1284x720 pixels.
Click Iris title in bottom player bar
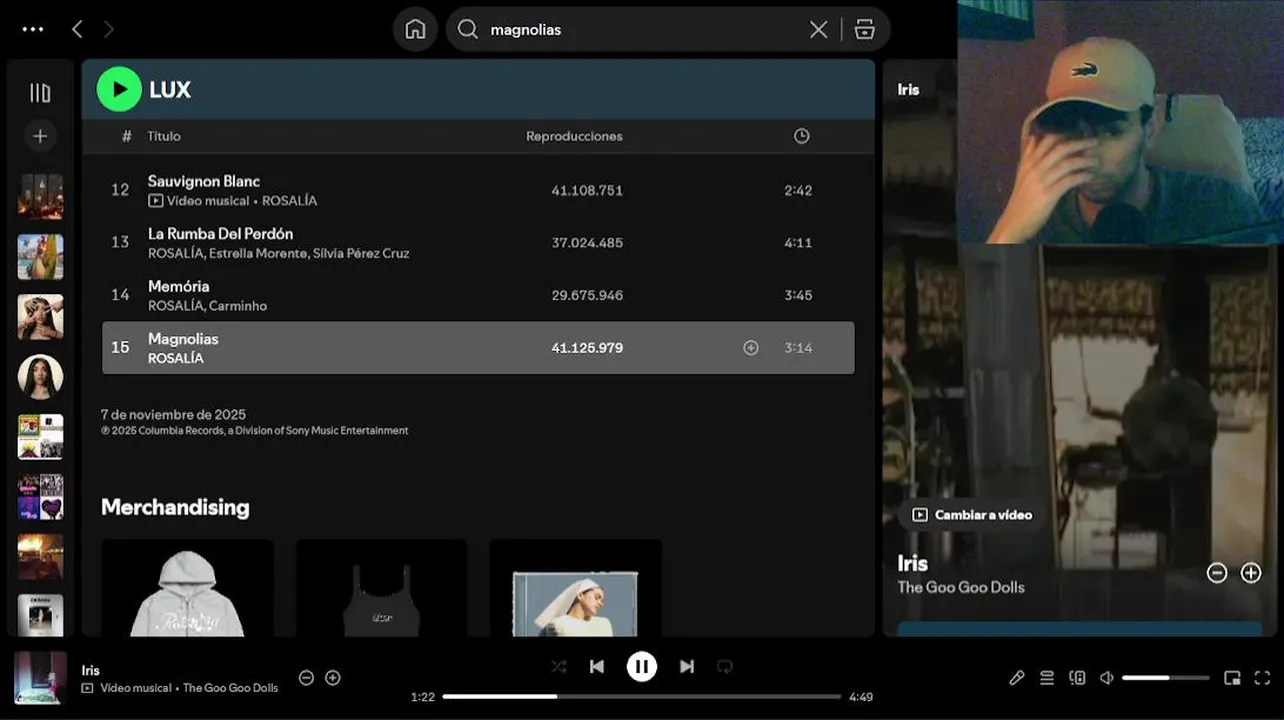[90, 670]
